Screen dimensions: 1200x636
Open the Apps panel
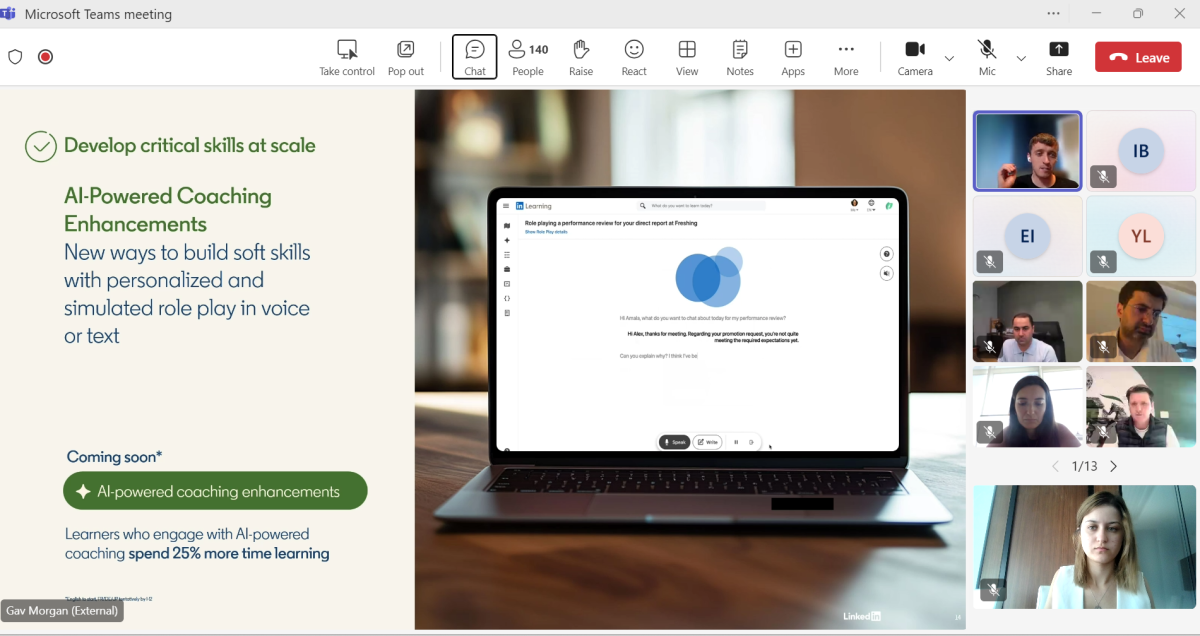coord(793,57)
